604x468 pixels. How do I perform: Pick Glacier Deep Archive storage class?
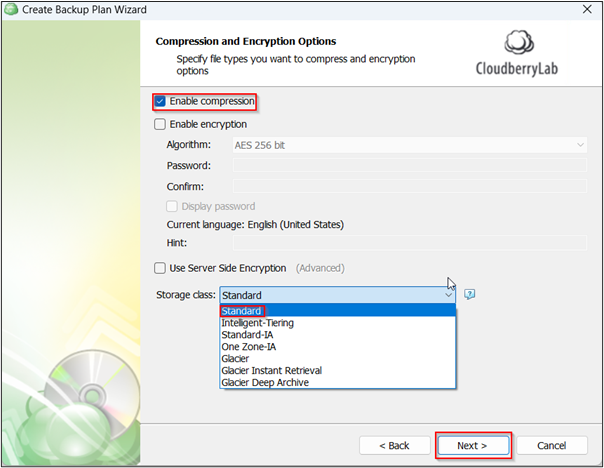click(265, 382)
